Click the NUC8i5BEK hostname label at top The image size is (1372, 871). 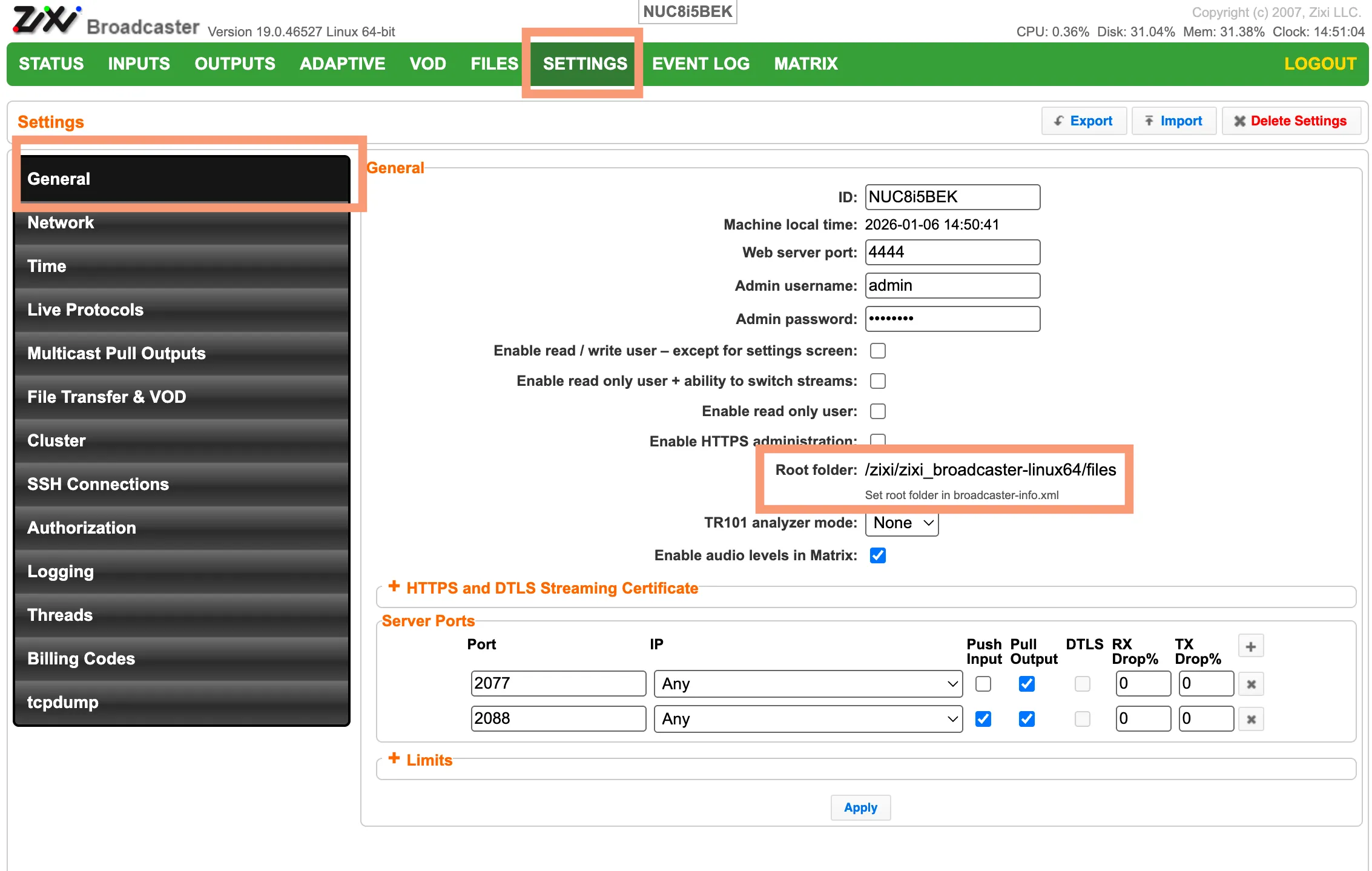(x=687, y=12)
